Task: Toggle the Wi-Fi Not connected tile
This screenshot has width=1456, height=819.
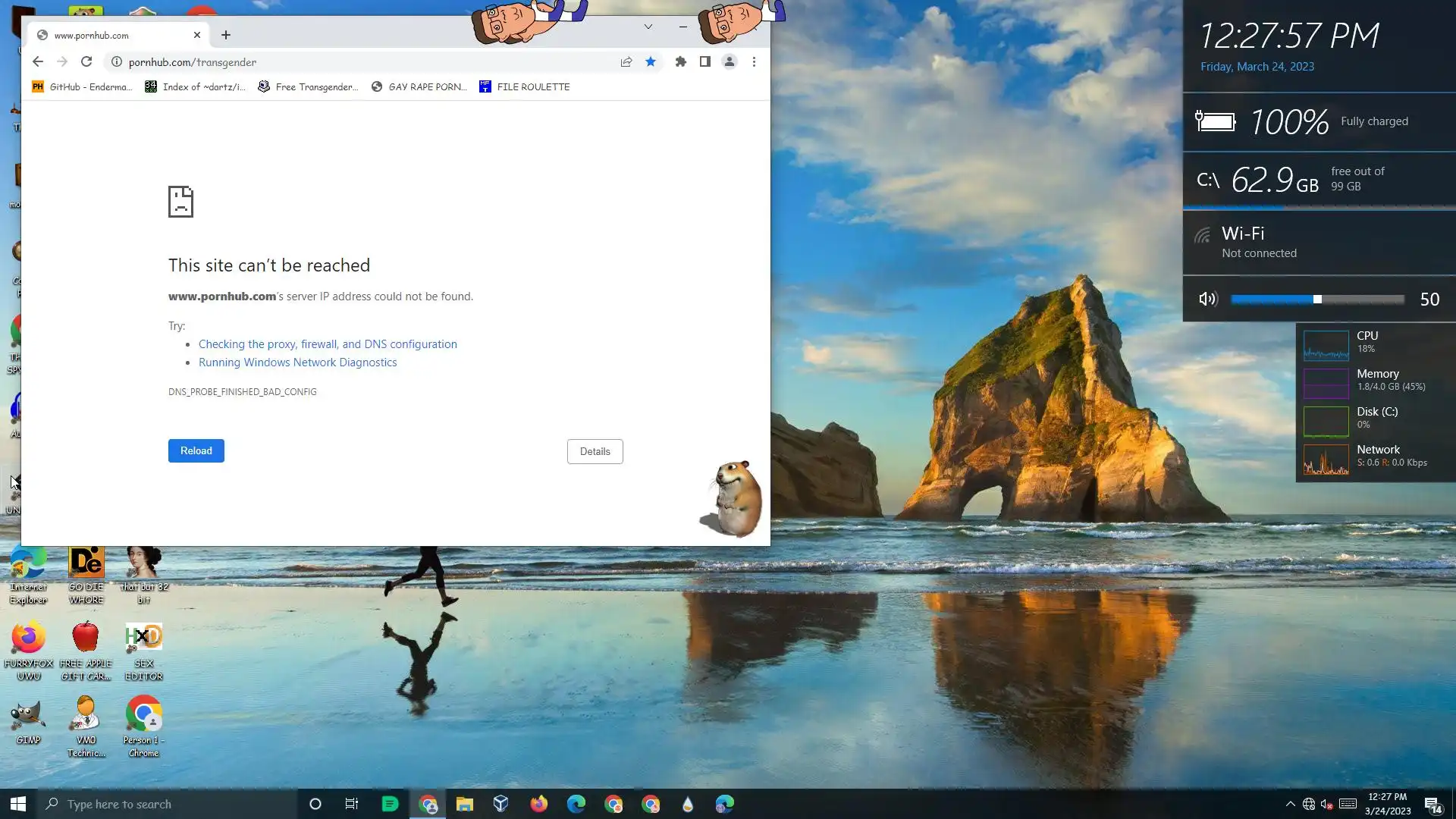Action: pyautogui.click(x=1319, y=242)
